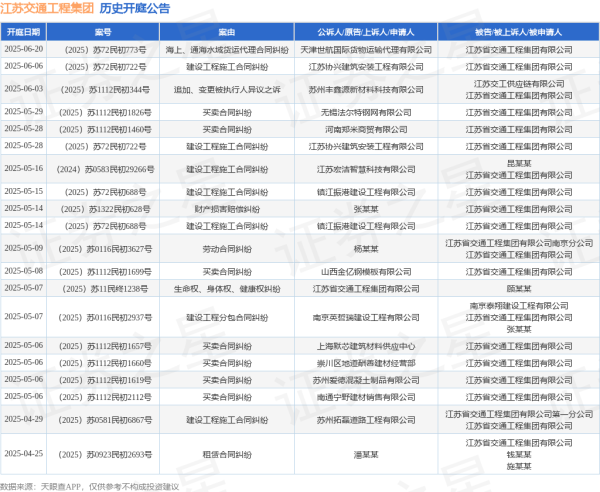Viewport: 600px width, 492px height.
Task: Click the date cell 2025-06-03
Action: 24,89
